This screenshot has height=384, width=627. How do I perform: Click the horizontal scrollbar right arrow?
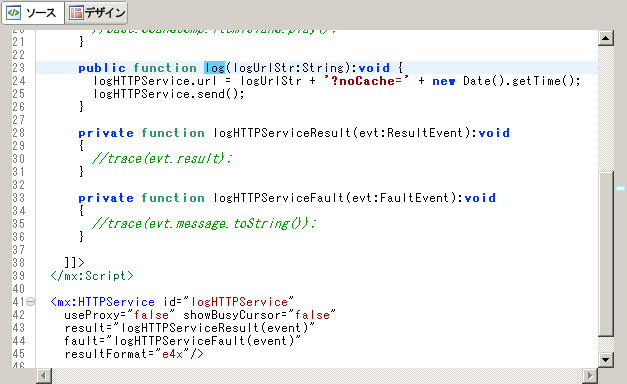click(x=589, y=376)
